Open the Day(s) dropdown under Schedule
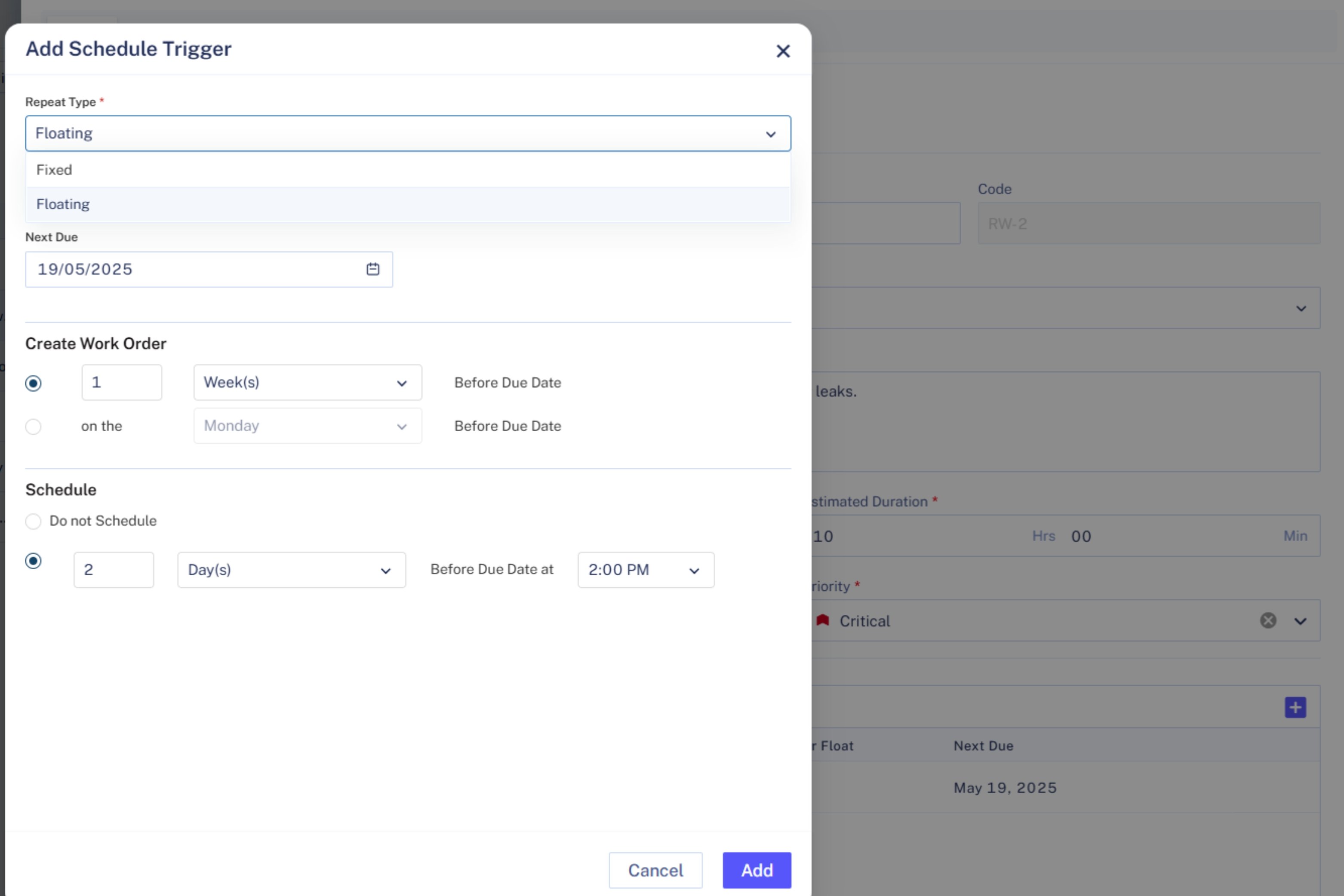 click(291, 570)
